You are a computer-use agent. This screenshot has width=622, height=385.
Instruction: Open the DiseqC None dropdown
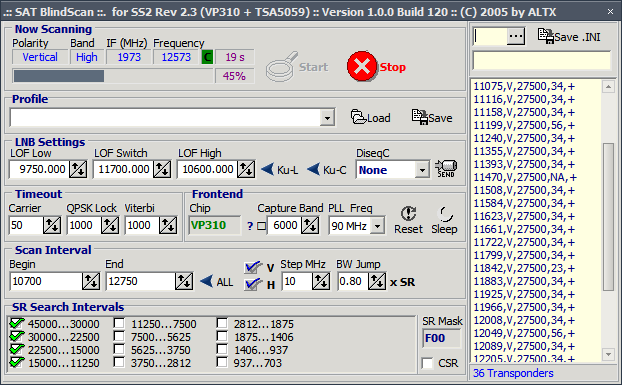click(422, 170)
